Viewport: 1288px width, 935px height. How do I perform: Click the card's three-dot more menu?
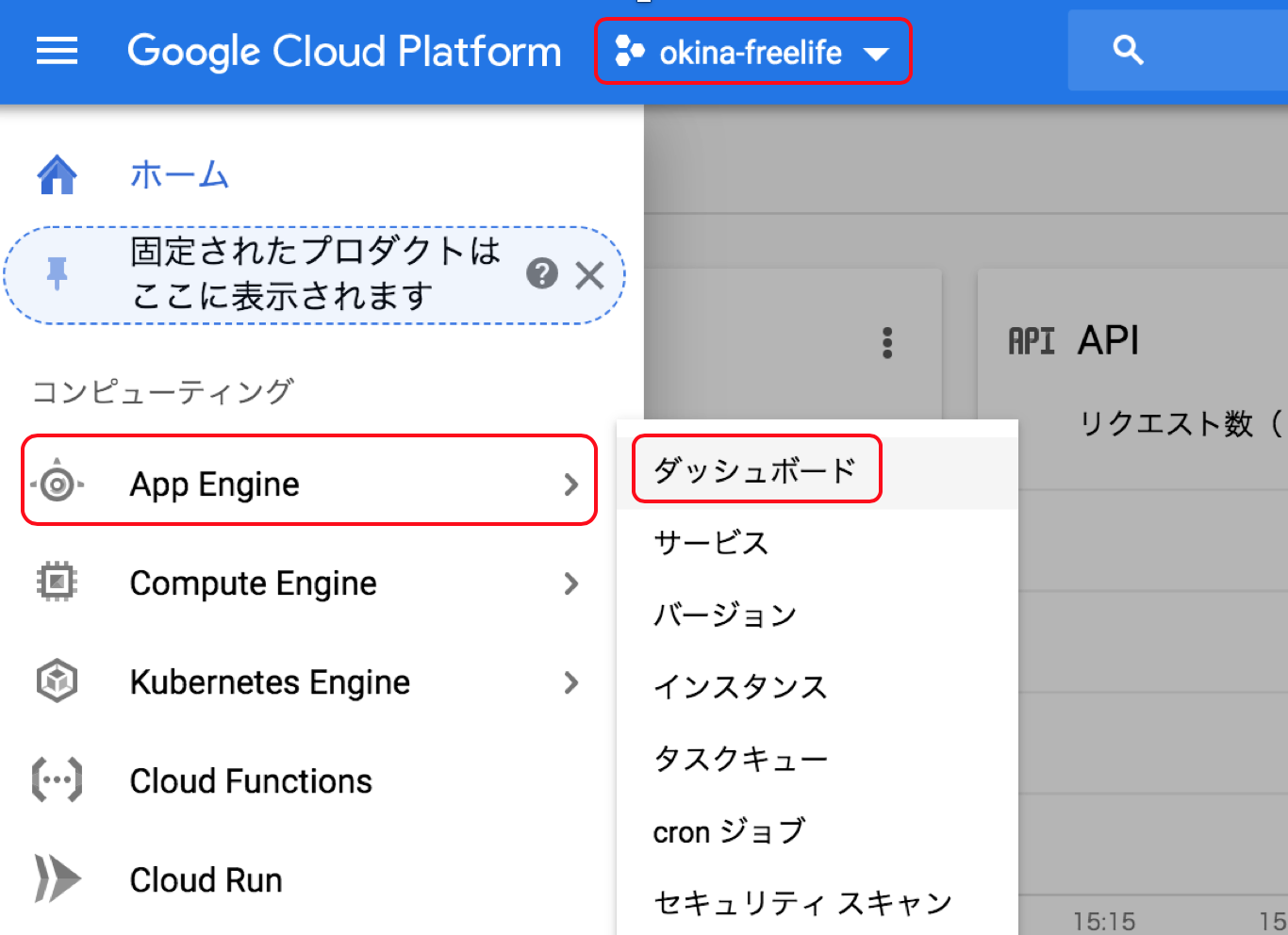click(x=886, y=343)
